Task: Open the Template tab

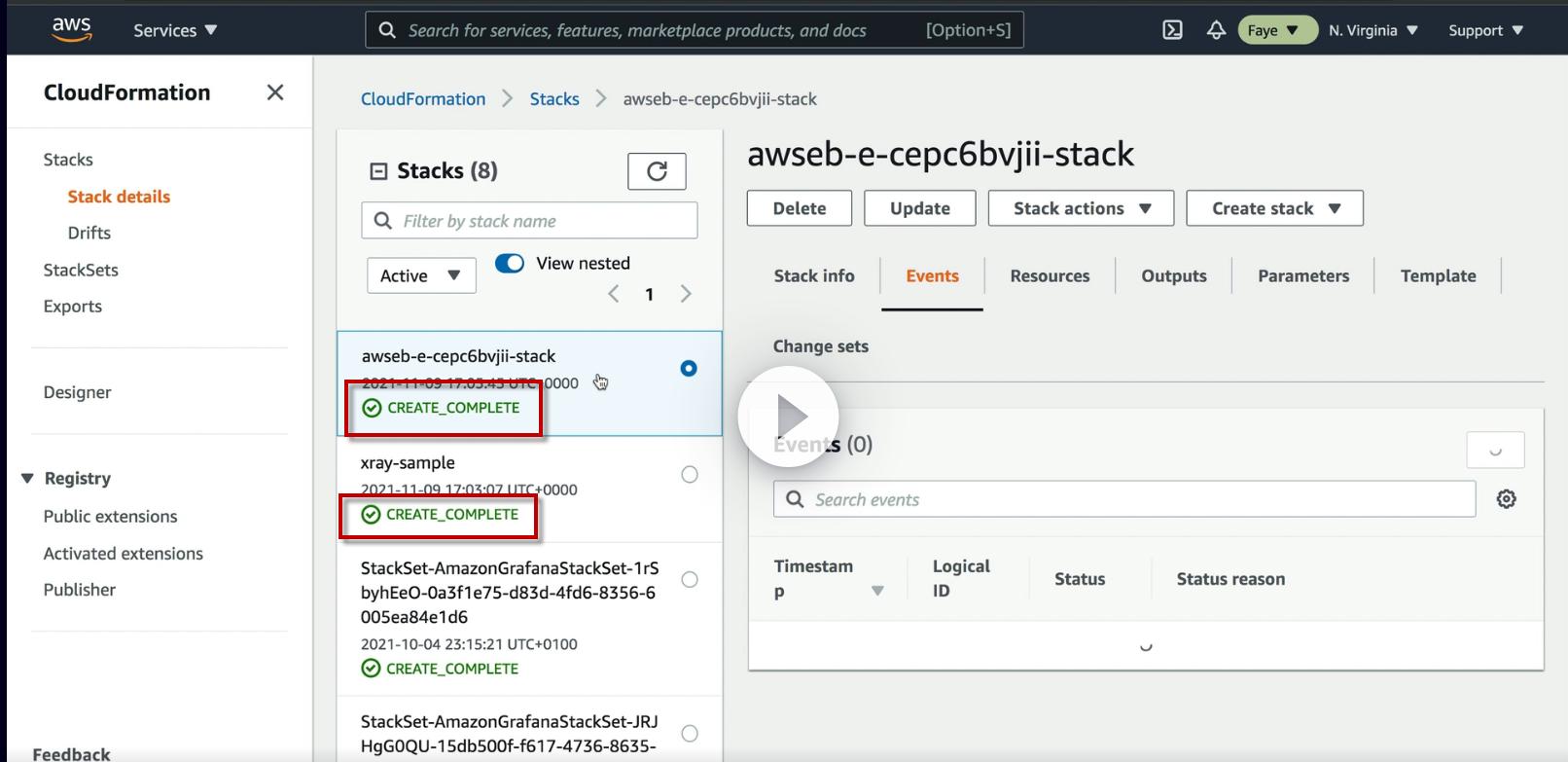Action: [x=1438, y=275]
